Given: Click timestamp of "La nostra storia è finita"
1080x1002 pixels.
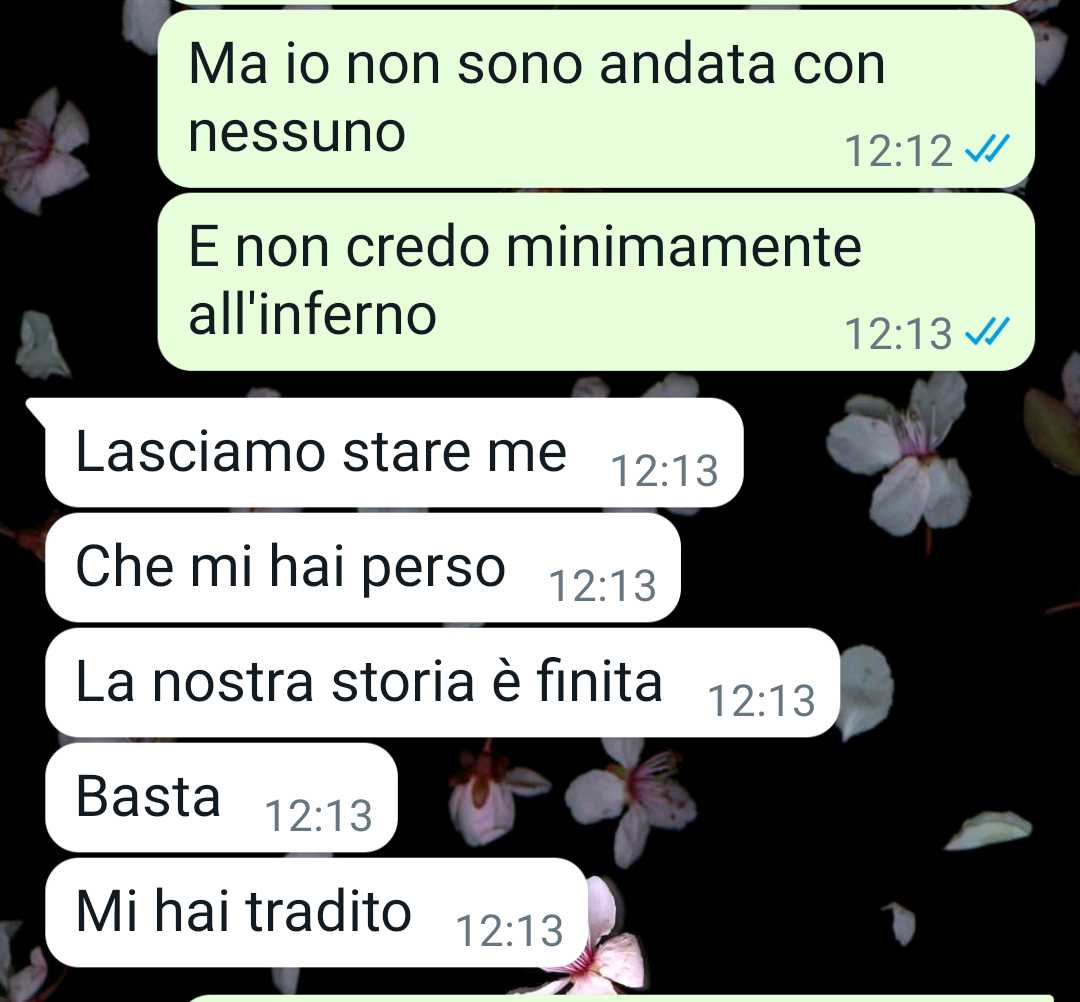Looking at the screenshot, I should (x=761, y=701).
